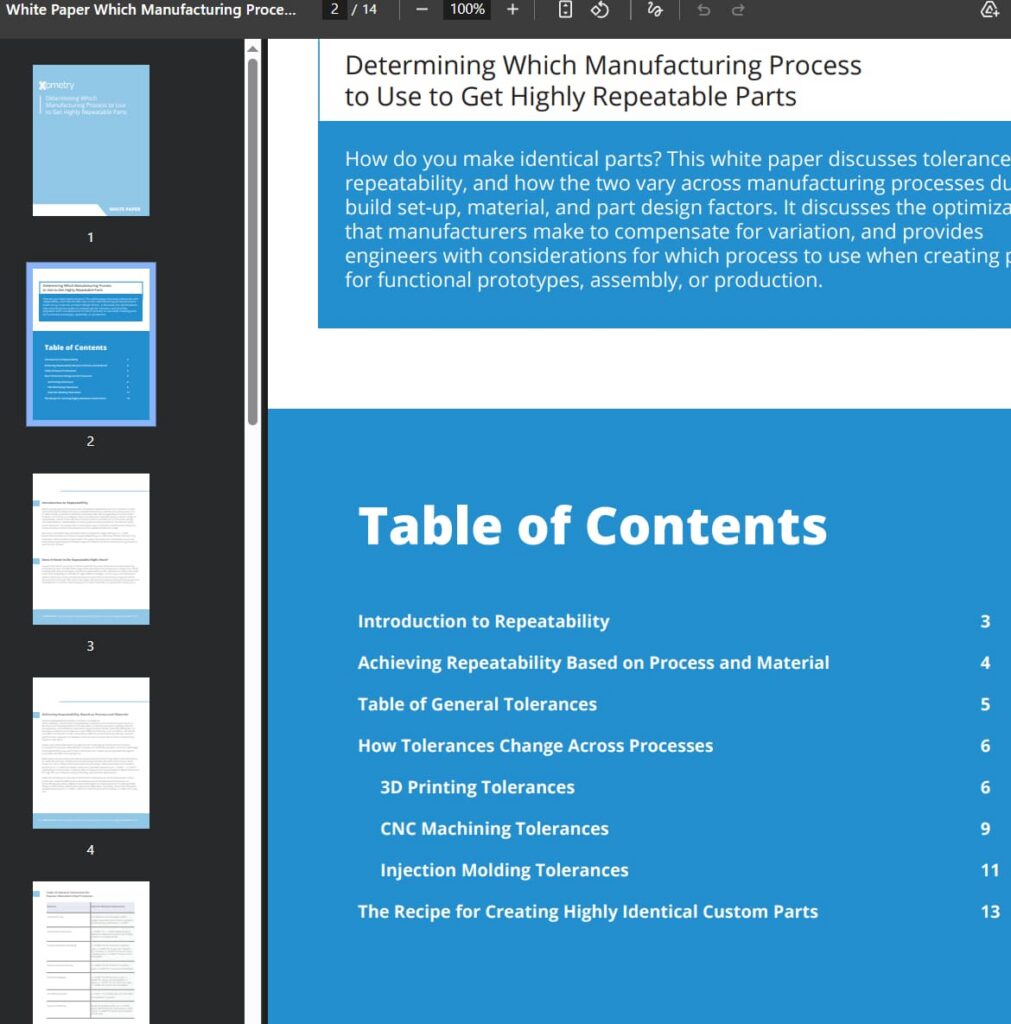
Task: Go to Introduction to Repeatability section
Action: pyautogui.click(x=483, y=621)
